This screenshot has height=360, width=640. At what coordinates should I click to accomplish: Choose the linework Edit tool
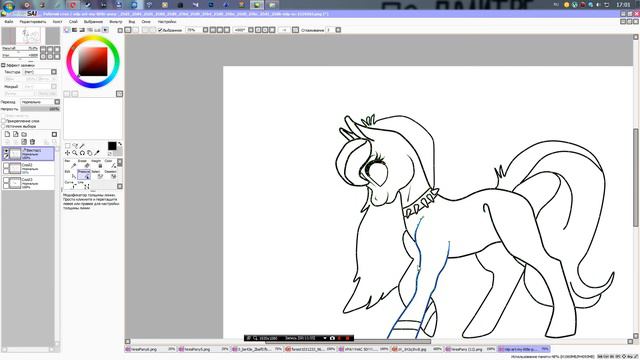tap(71, 174)
